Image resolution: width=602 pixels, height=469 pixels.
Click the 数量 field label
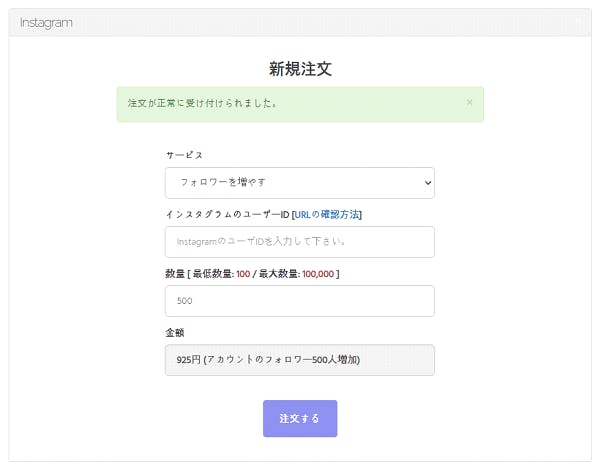(x=175, y=273)
